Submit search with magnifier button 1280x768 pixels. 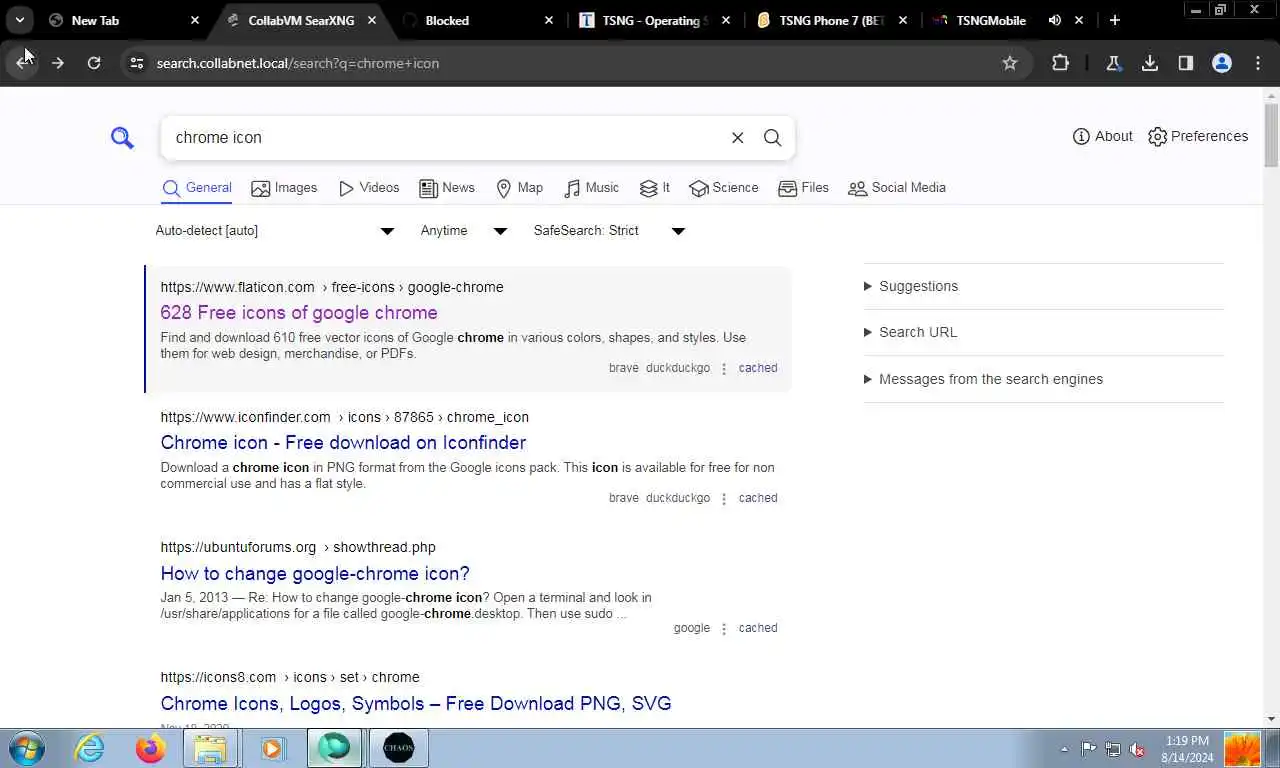pyautogui.click(x=772, y=138)
